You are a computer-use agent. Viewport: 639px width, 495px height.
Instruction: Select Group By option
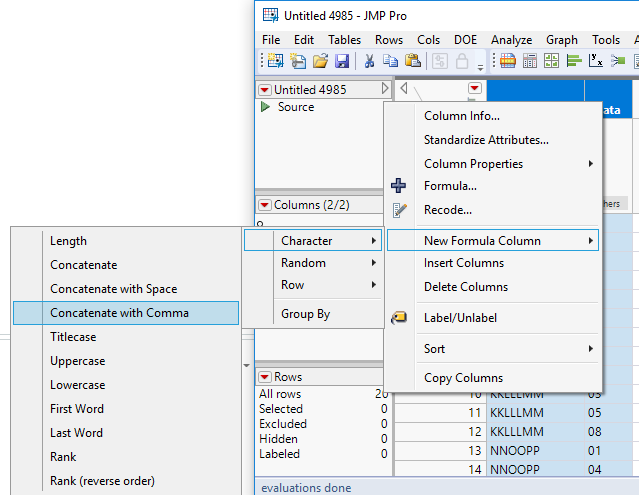pyautogui.click(x=305, y=314)
